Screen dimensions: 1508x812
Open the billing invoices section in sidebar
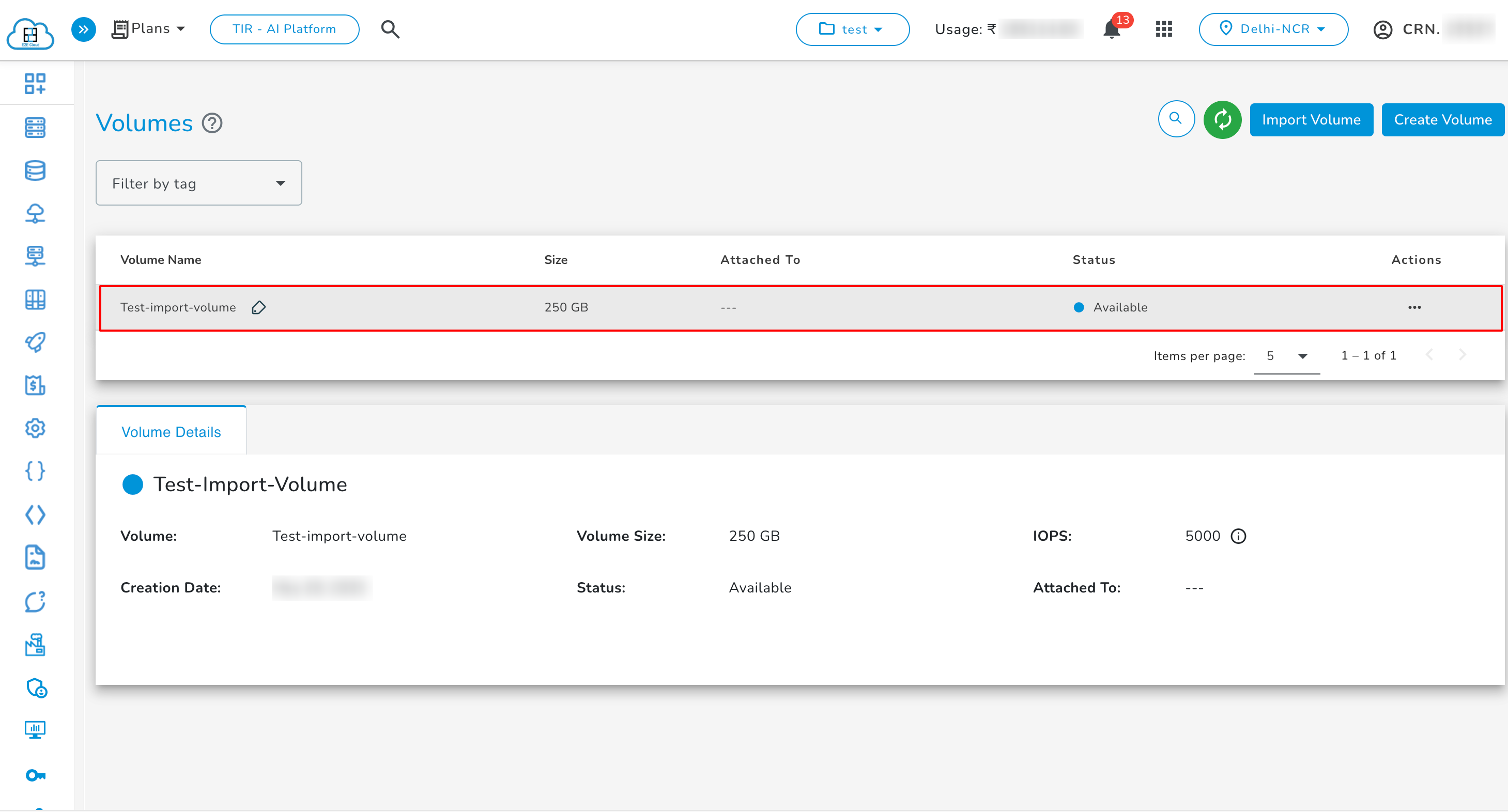click(x=35, y=385)
